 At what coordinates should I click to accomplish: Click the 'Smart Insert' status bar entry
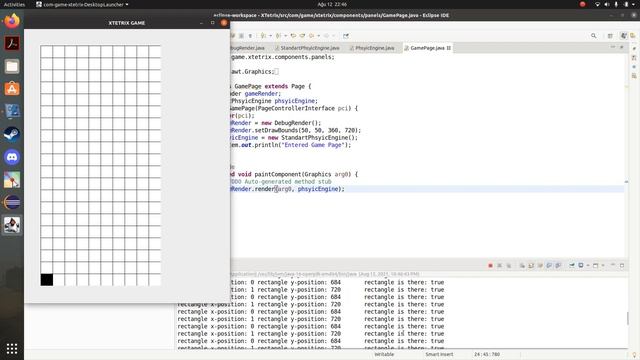click(439, 354)
